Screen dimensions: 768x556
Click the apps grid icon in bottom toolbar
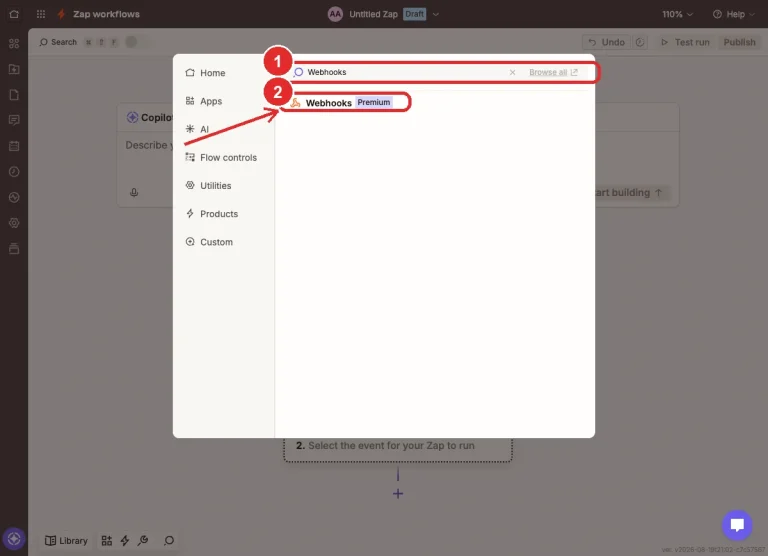[106, 541]
